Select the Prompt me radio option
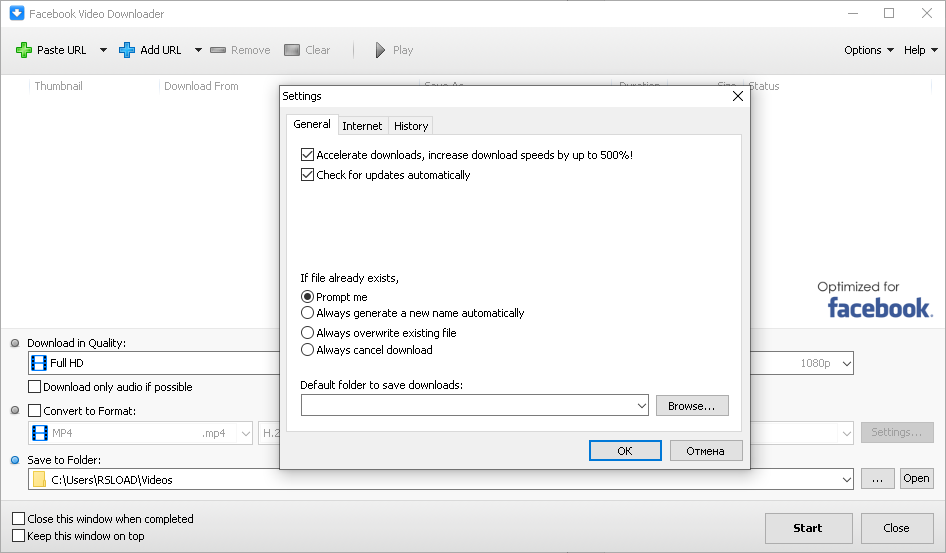 tap(307, 297)
